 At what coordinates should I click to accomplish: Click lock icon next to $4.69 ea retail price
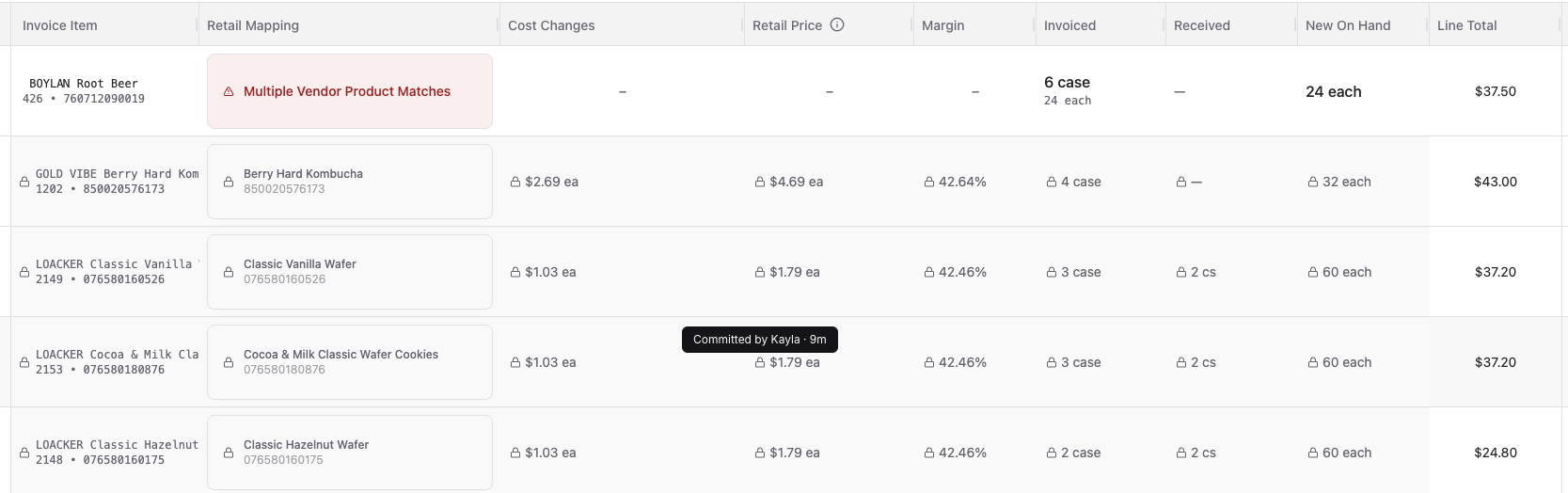click(760, 182)
